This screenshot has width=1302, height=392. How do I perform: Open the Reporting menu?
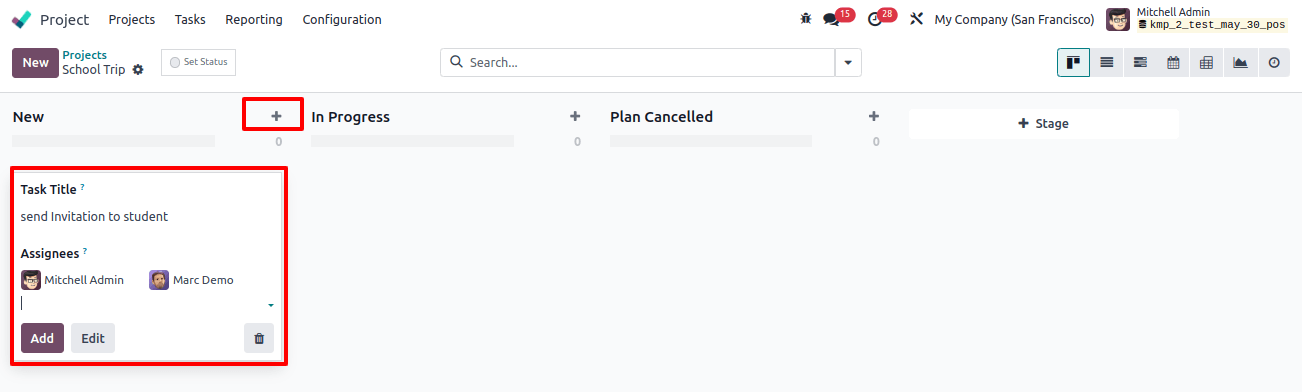254,19
